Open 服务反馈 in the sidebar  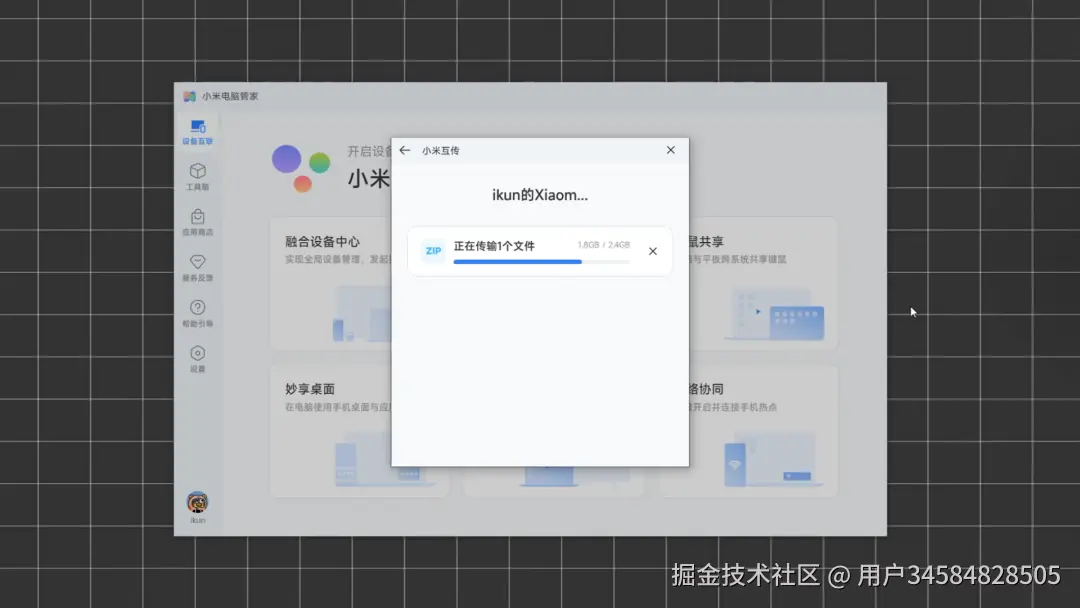tap(198, 268)
